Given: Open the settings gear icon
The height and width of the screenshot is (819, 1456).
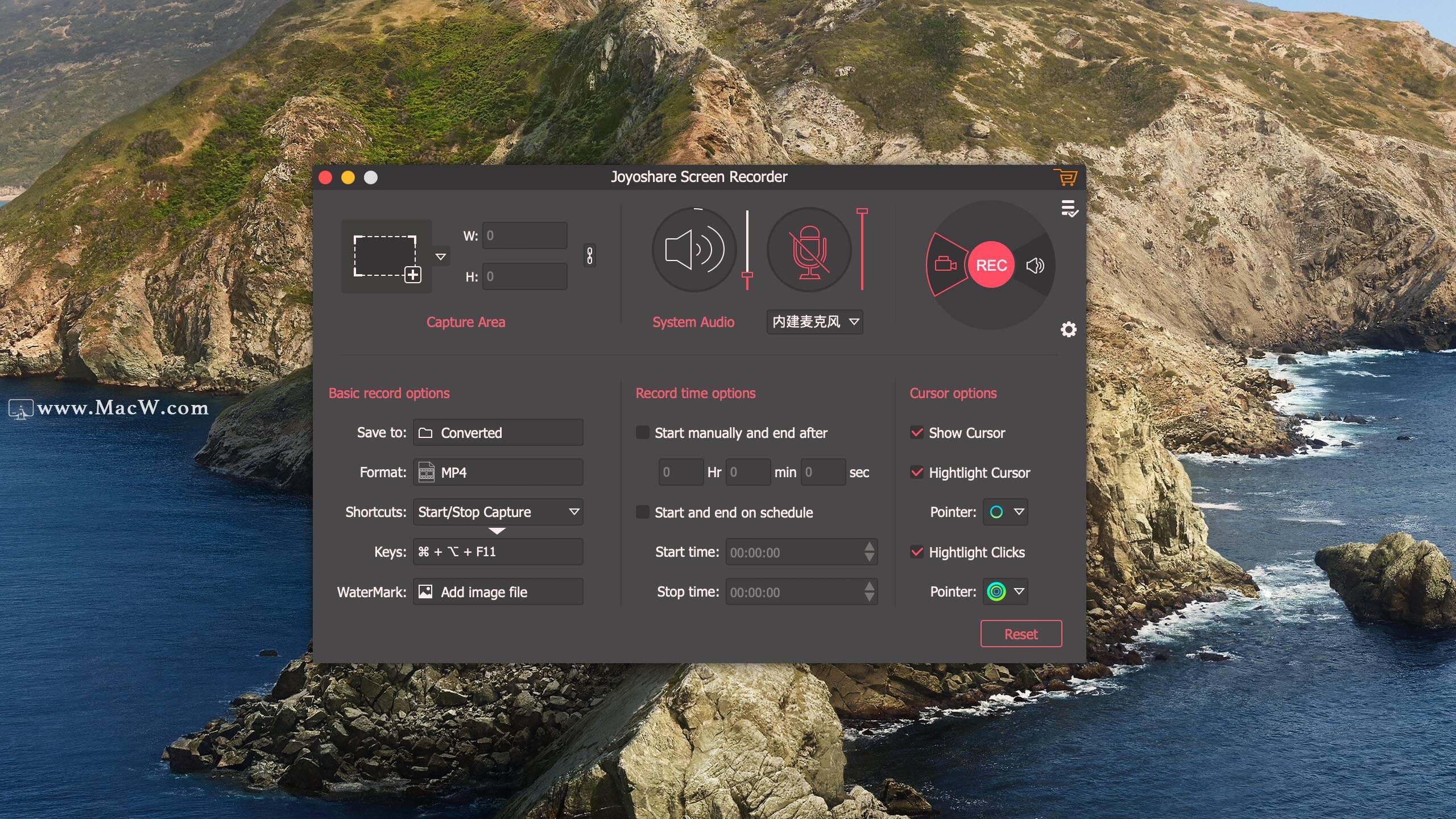Looking at the screenshot, I should (x=1069, y=329).
